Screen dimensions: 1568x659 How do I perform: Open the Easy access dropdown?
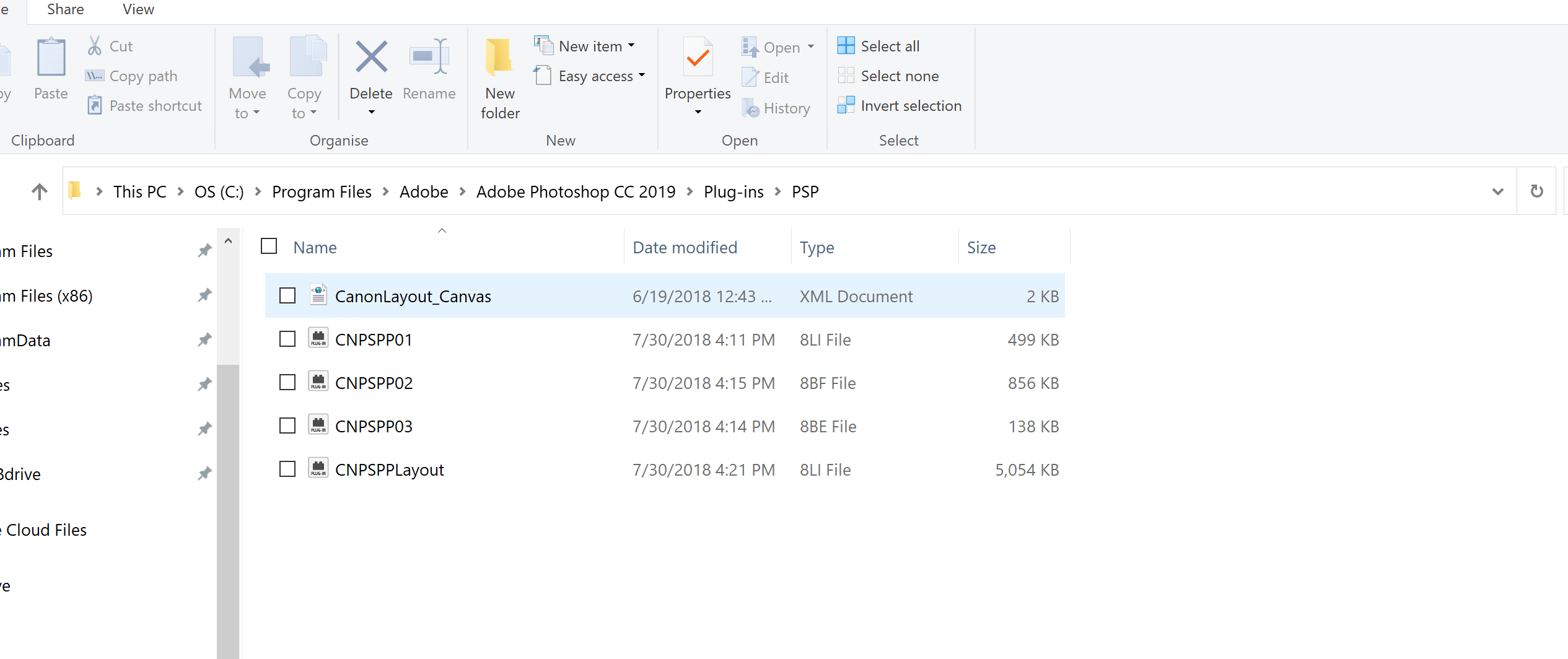click(642, 76)
